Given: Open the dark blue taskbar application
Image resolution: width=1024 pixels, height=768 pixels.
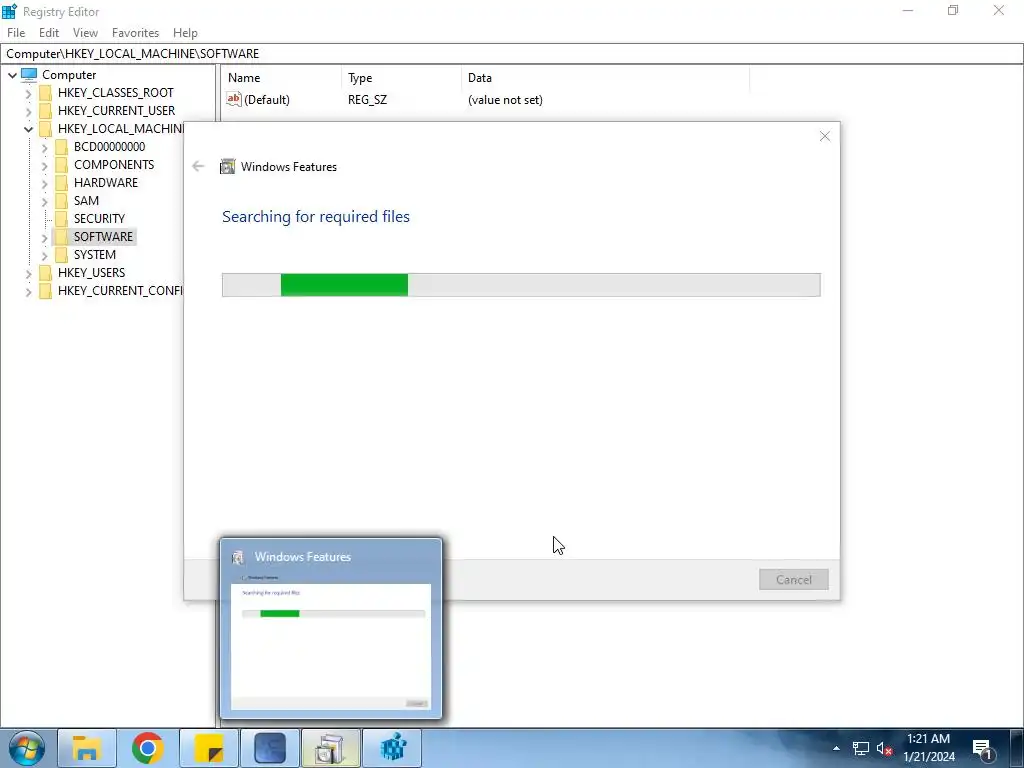Looking at the screenshot, I should point(270,748).
